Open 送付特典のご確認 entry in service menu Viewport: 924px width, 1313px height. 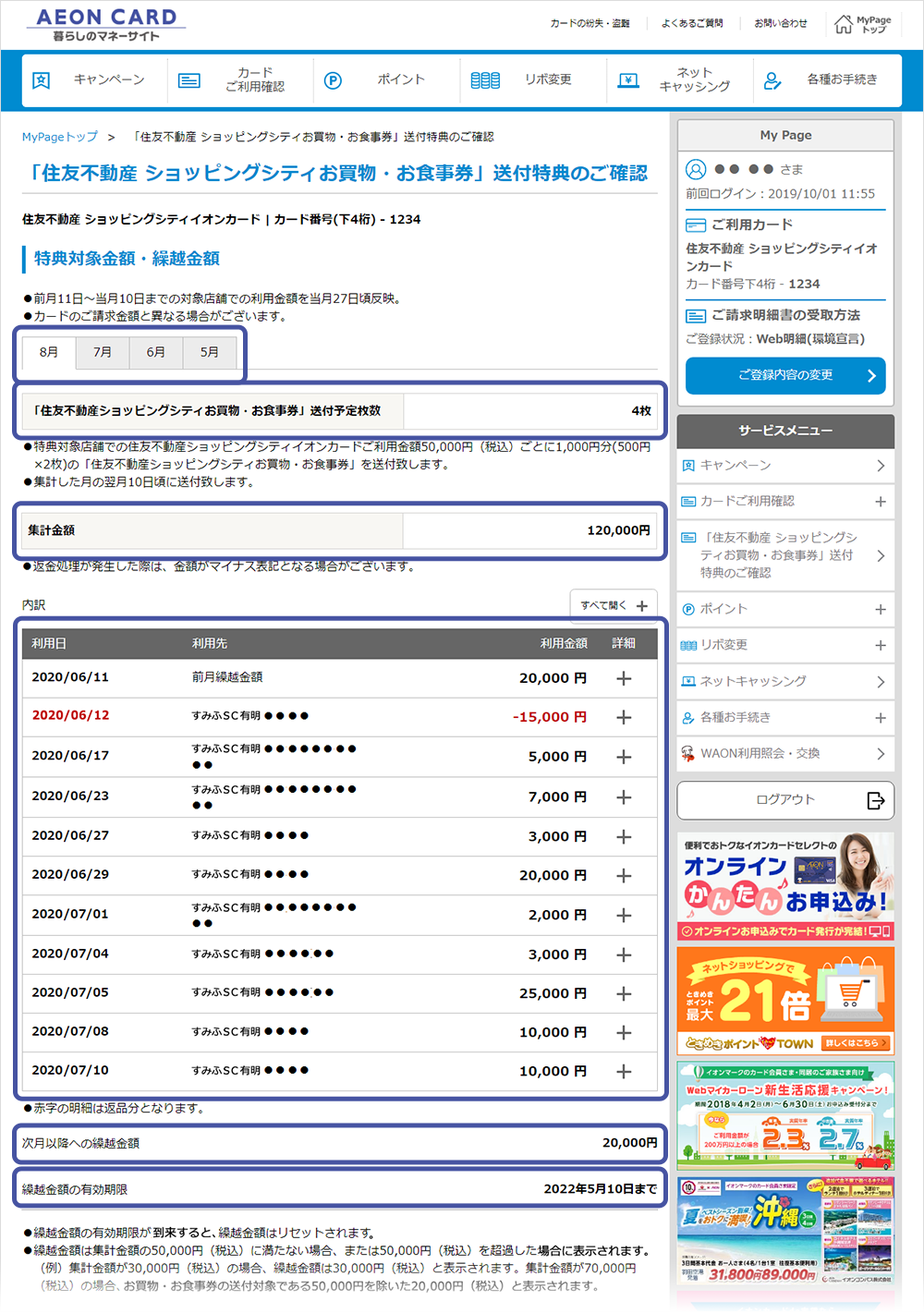click(785, 555)
